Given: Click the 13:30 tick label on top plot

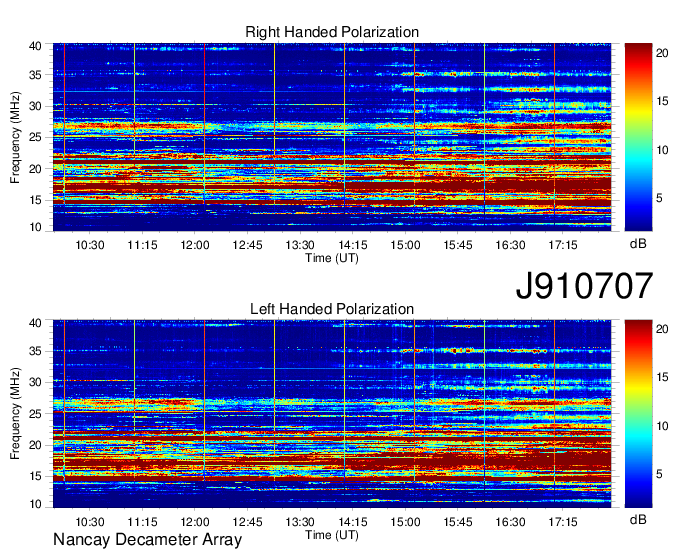Looking at the screenshot, I should point(300,245).
